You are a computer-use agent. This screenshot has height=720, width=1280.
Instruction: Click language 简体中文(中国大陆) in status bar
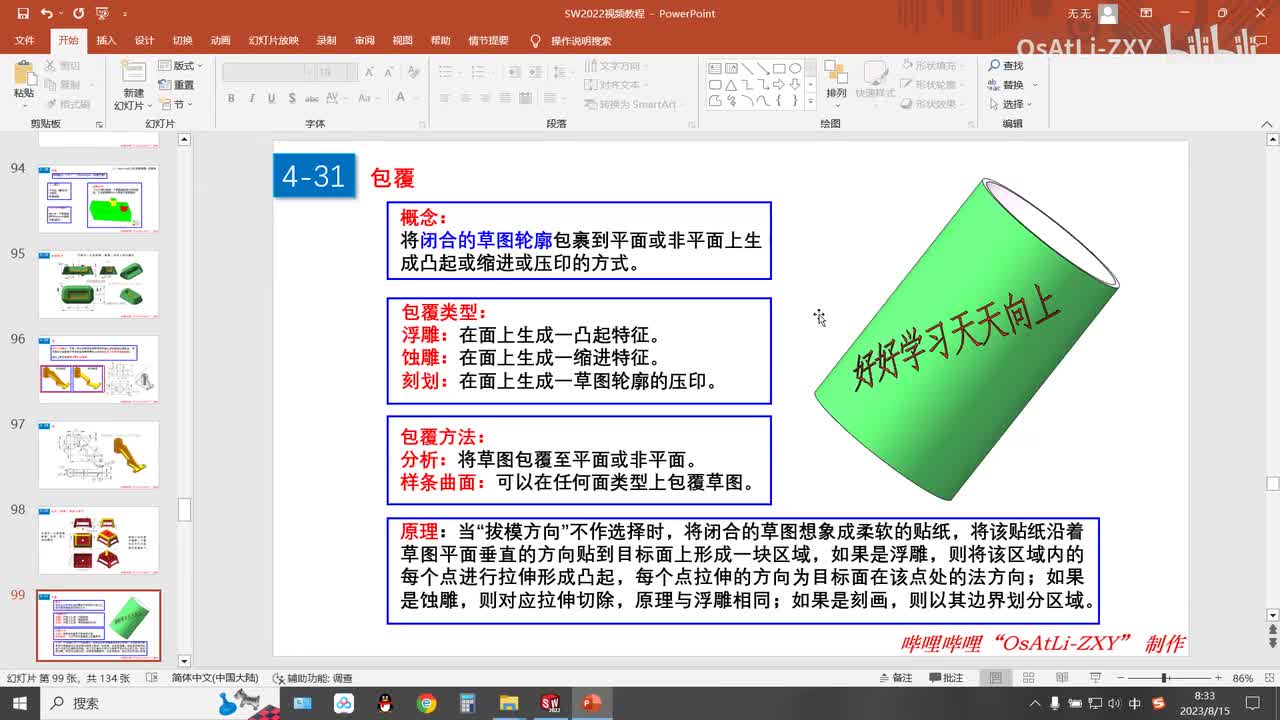tap(215, 678)
